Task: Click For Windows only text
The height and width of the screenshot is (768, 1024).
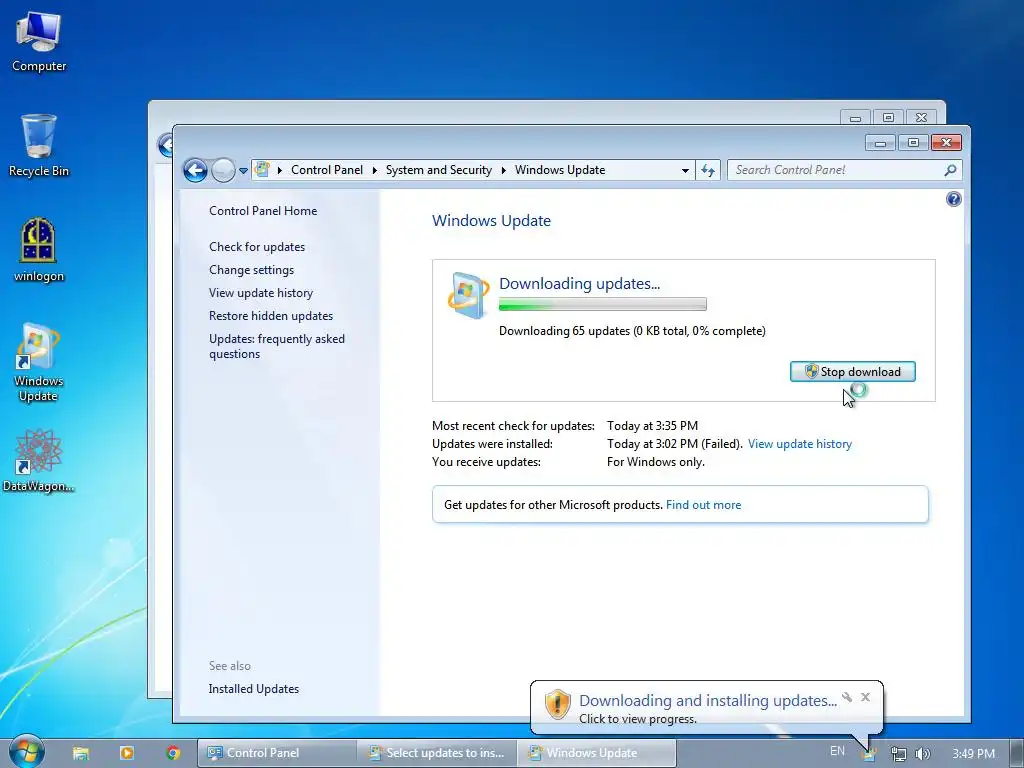Action: (x=655, y=462)
